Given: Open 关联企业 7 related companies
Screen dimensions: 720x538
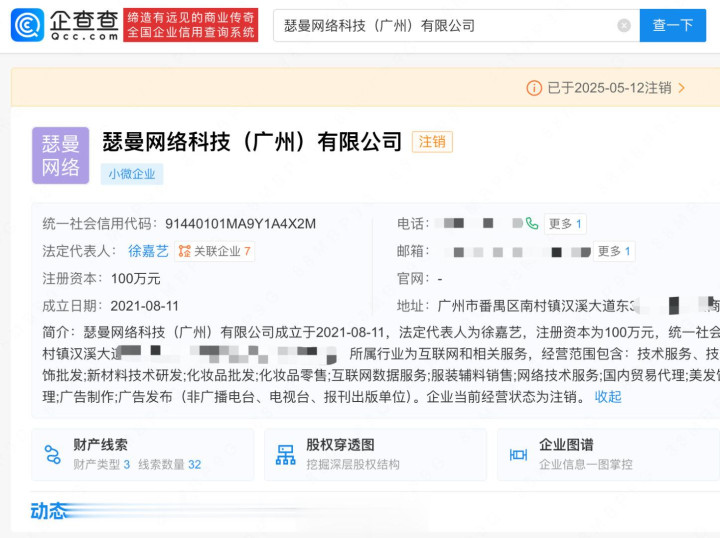Looking at the screenshot, I should tap(214, 251).
